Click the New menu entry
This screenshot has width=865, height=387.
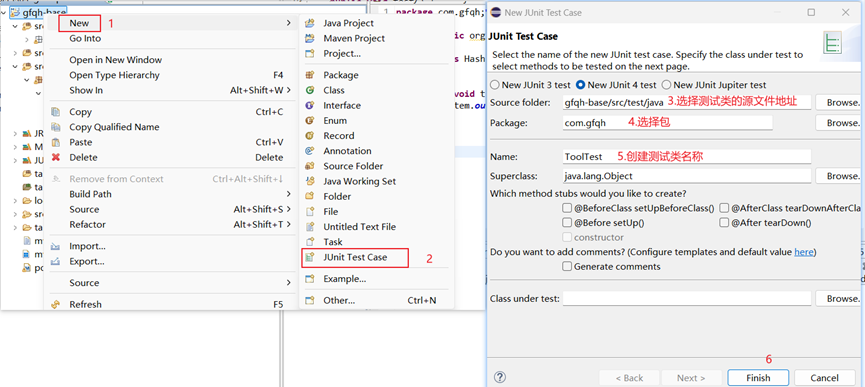[79, 23]
